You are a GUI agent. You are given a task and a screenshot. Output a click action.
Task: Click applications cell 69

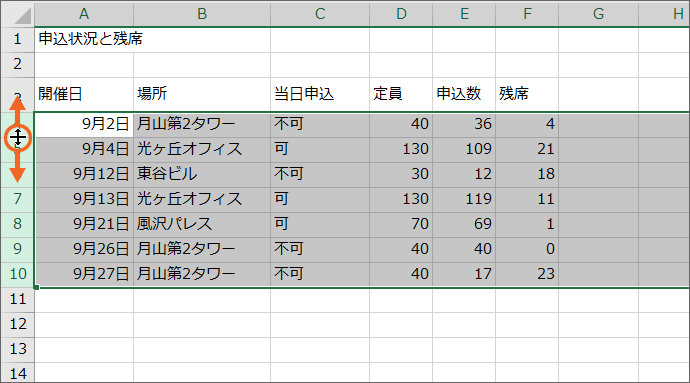(464, 224)
